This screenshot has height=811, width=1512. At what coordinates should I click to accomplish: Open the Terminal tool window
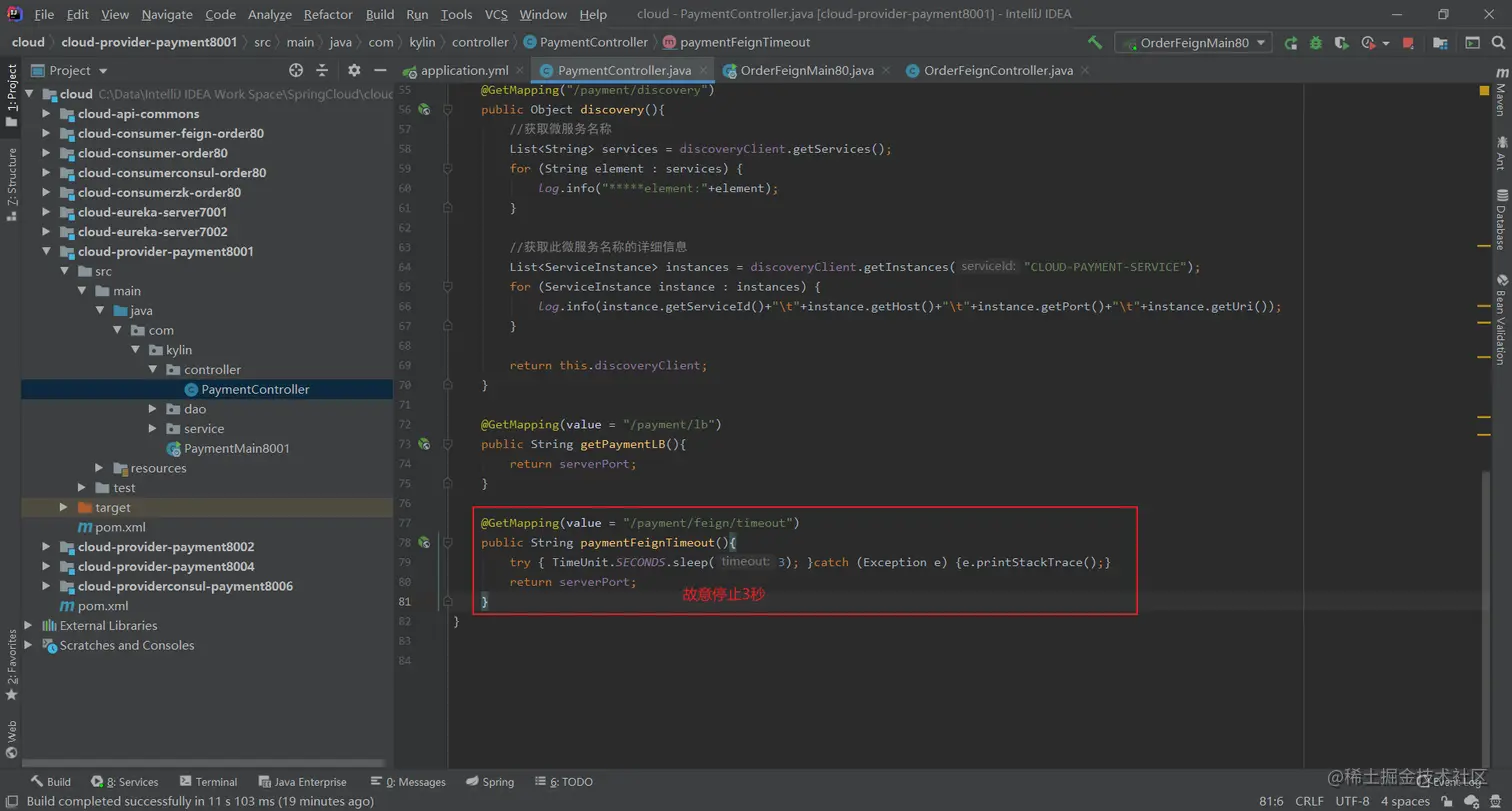pos(208,782)
